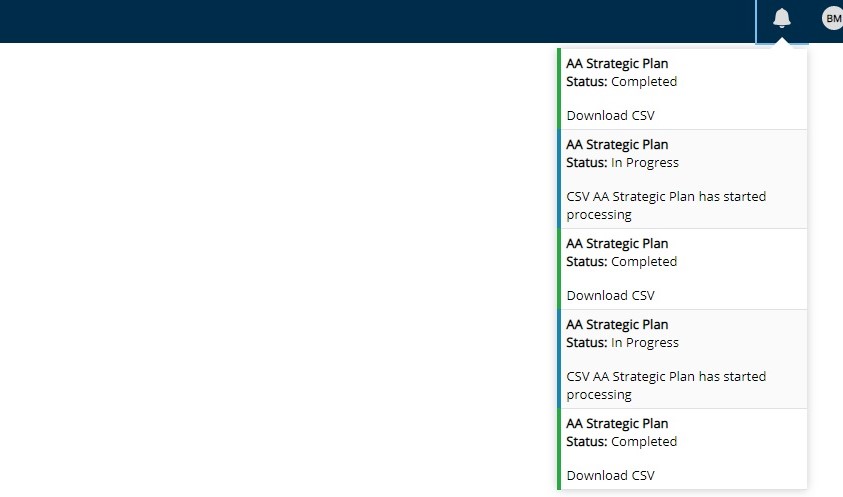This screenshot has height=497, width=843.
Task: Click the title of the bottom notification
Action: (617, 423)
